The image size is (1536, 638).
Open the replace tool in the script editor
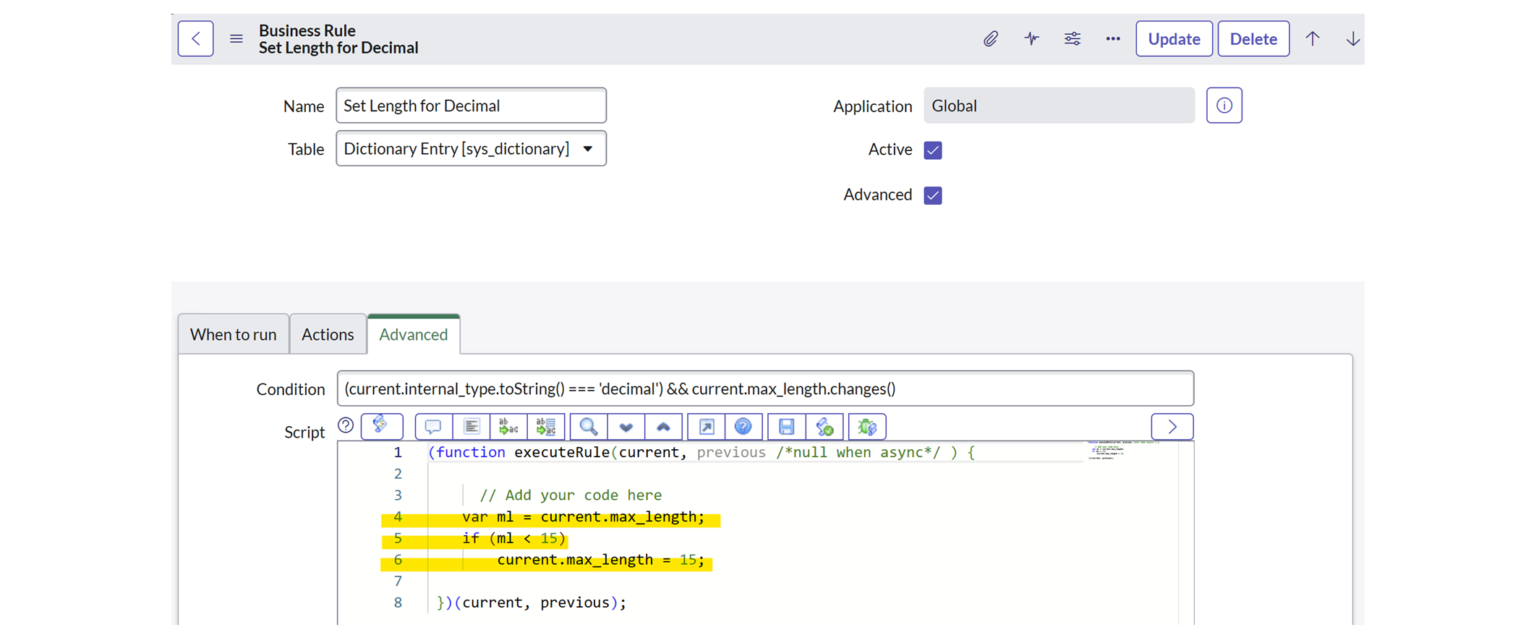click(508, 426)
